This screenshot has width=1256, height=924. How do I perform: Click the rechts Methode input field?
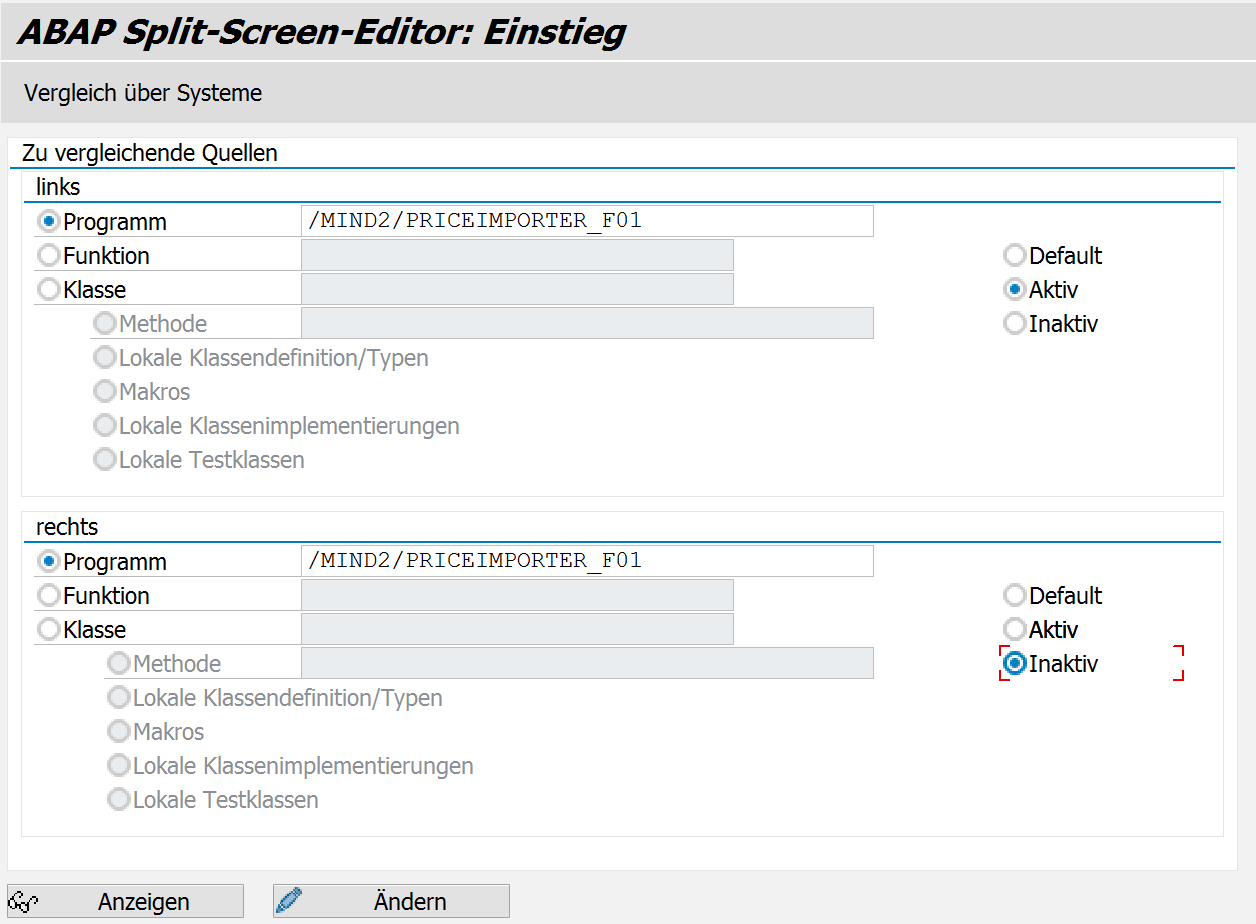point(587,663)
